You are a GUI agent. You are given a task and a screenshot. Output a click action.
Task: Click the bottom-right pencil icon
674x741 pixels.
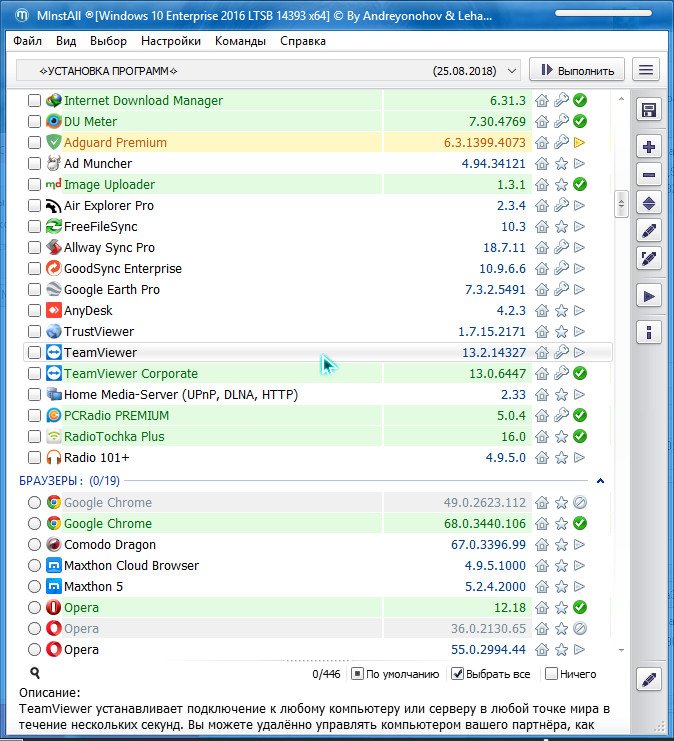point(648,680)
